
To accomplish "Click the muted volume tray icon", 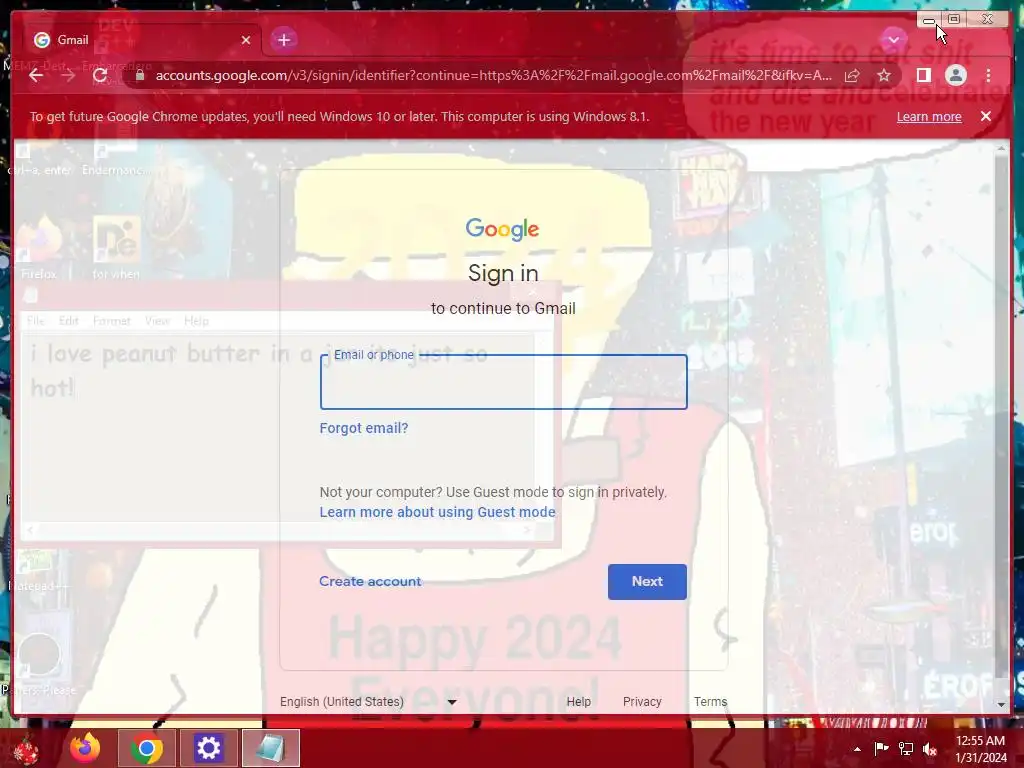I will [x=930, y=749].
